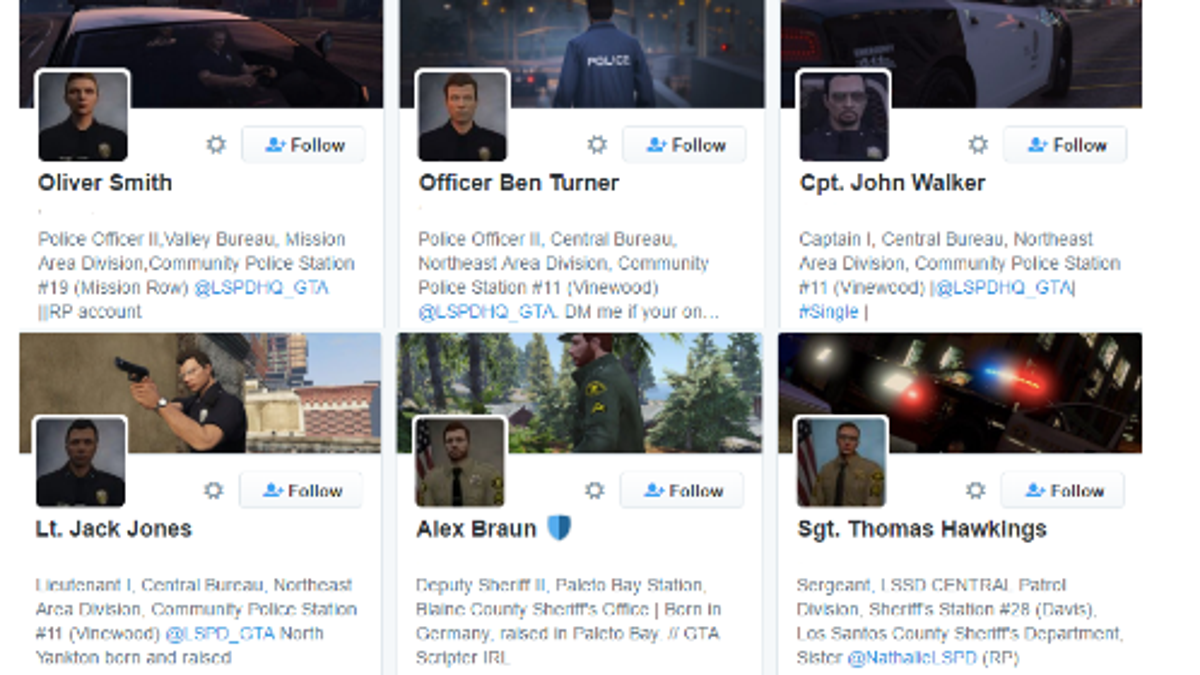Click the blue shield badge next to Alex Braun
The width and height of the screenshot is (1200, 675).
pyautogui.click(x=559, y=528)
